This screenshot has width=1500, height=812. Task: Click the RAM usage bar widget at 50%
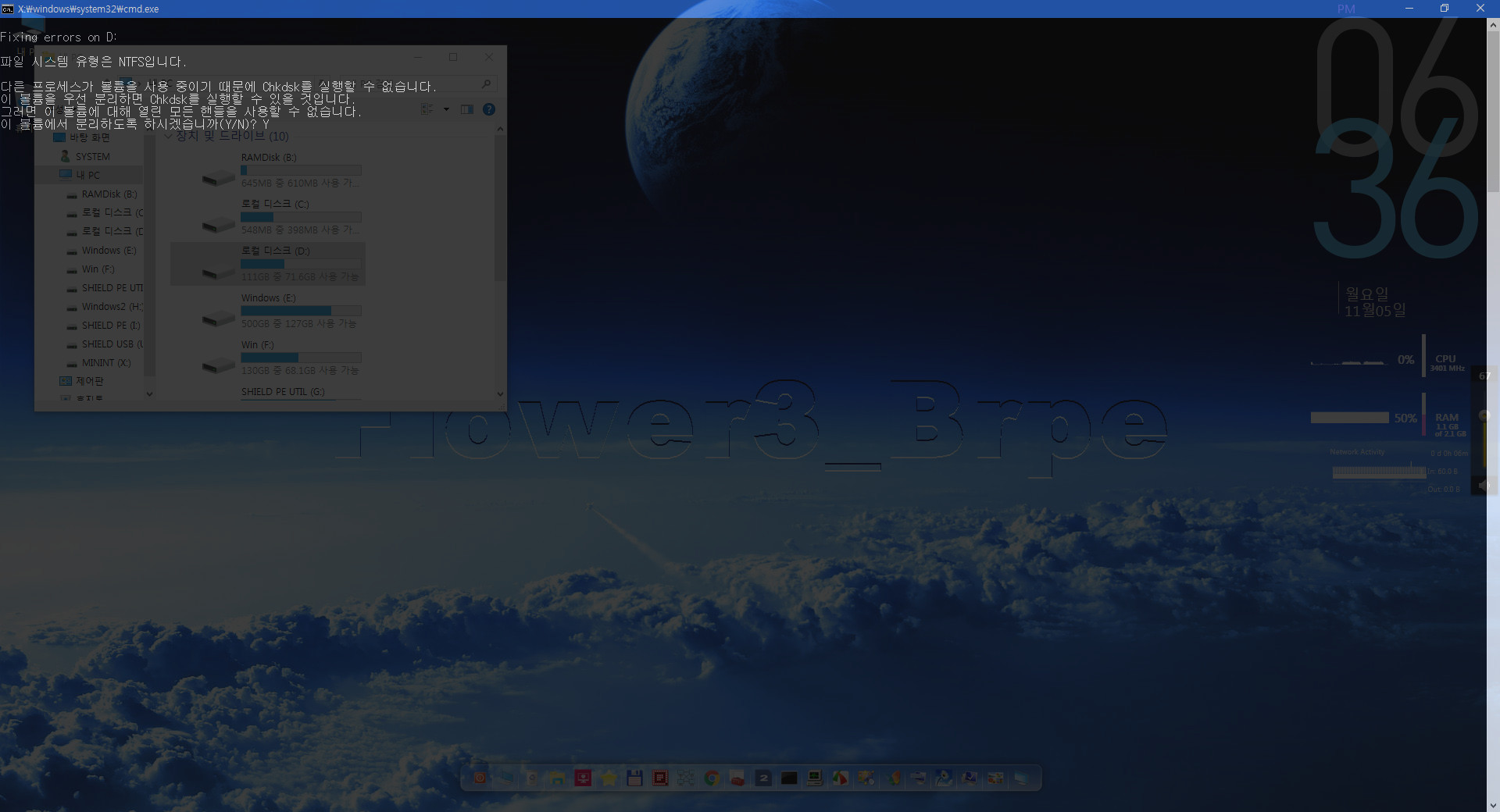(x=1349, y=418)
